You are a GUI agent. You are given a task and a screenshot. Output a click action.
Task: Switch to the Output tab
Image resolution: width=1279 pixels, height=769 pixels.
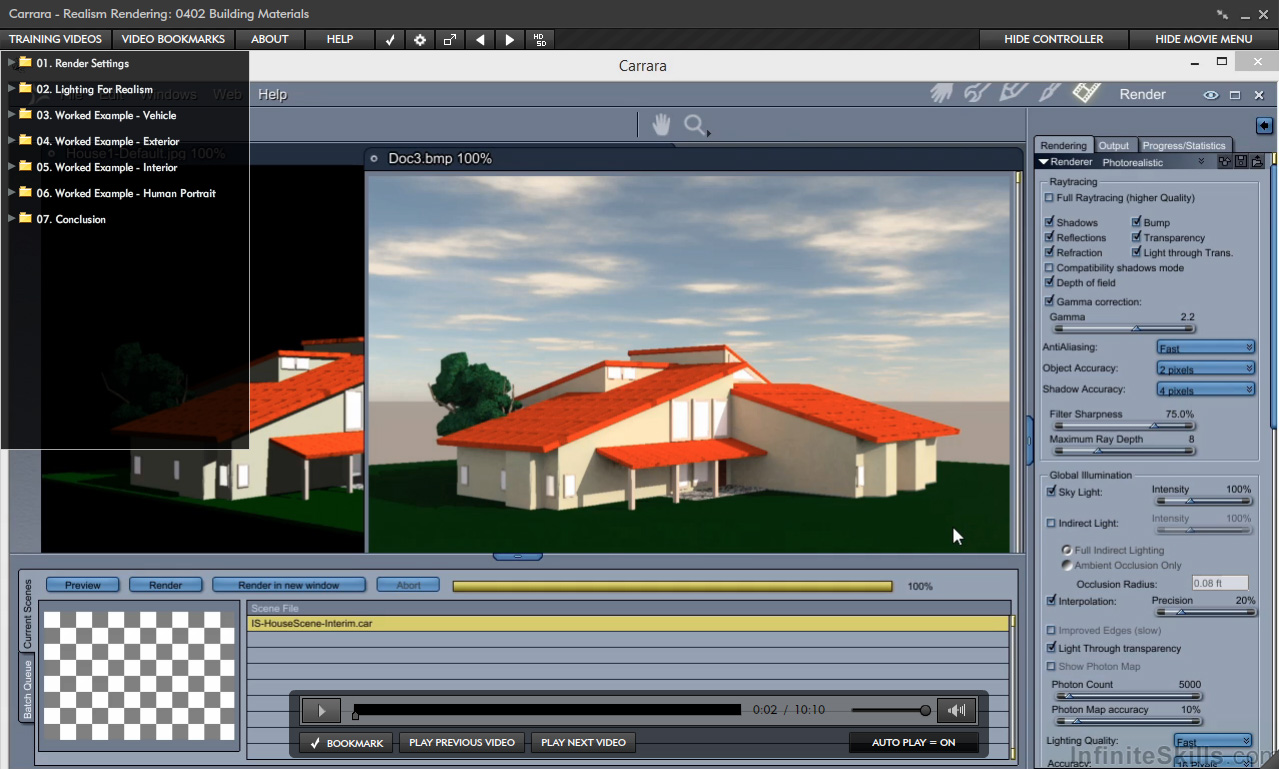pos(1113,145)
